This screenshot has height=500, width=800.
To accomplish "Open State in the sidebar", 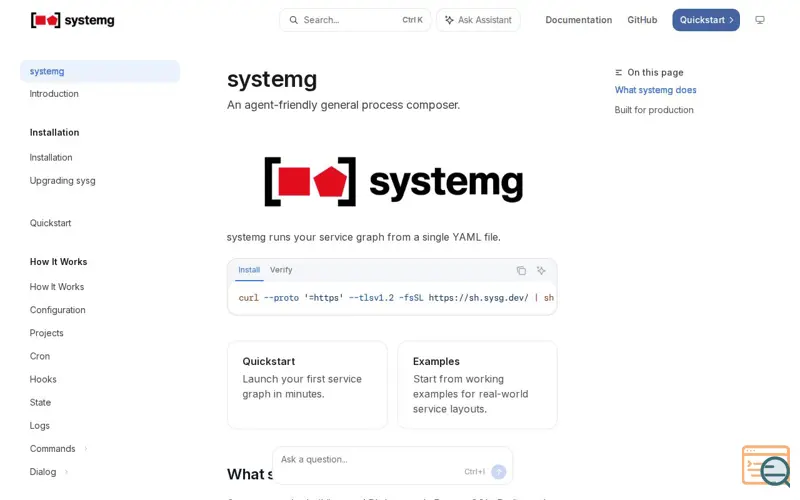I will (x=40, y=403).
